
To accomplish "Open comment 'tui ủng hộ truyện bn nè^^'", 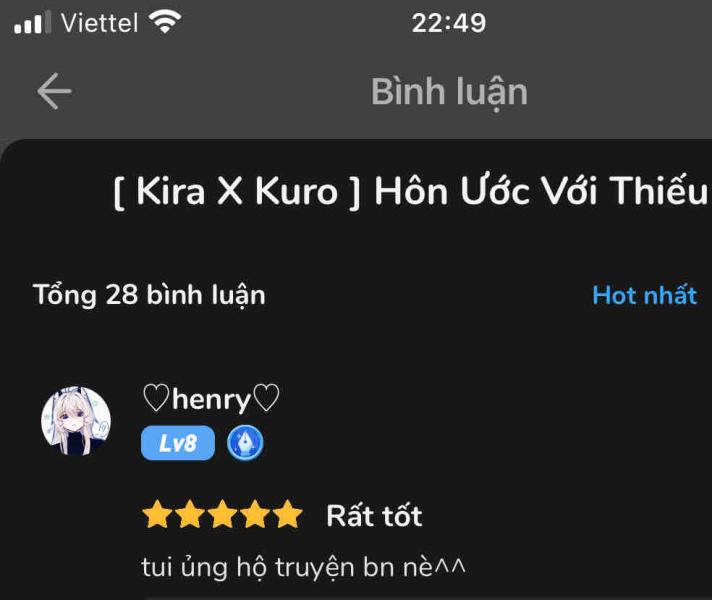I will click(x=303, y=568).
